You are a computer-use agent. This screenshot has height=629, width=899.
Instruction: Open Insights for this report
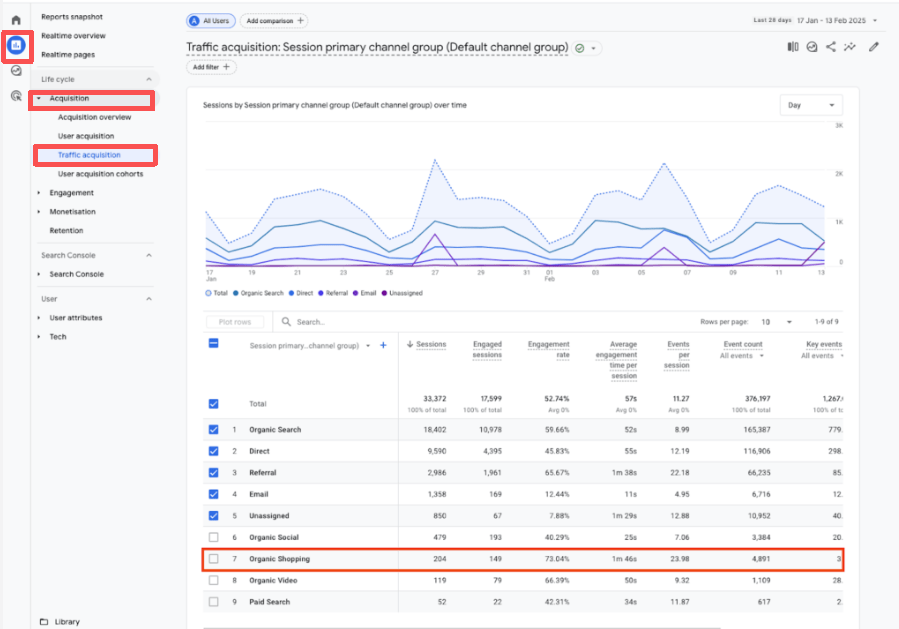pos(810,46)
